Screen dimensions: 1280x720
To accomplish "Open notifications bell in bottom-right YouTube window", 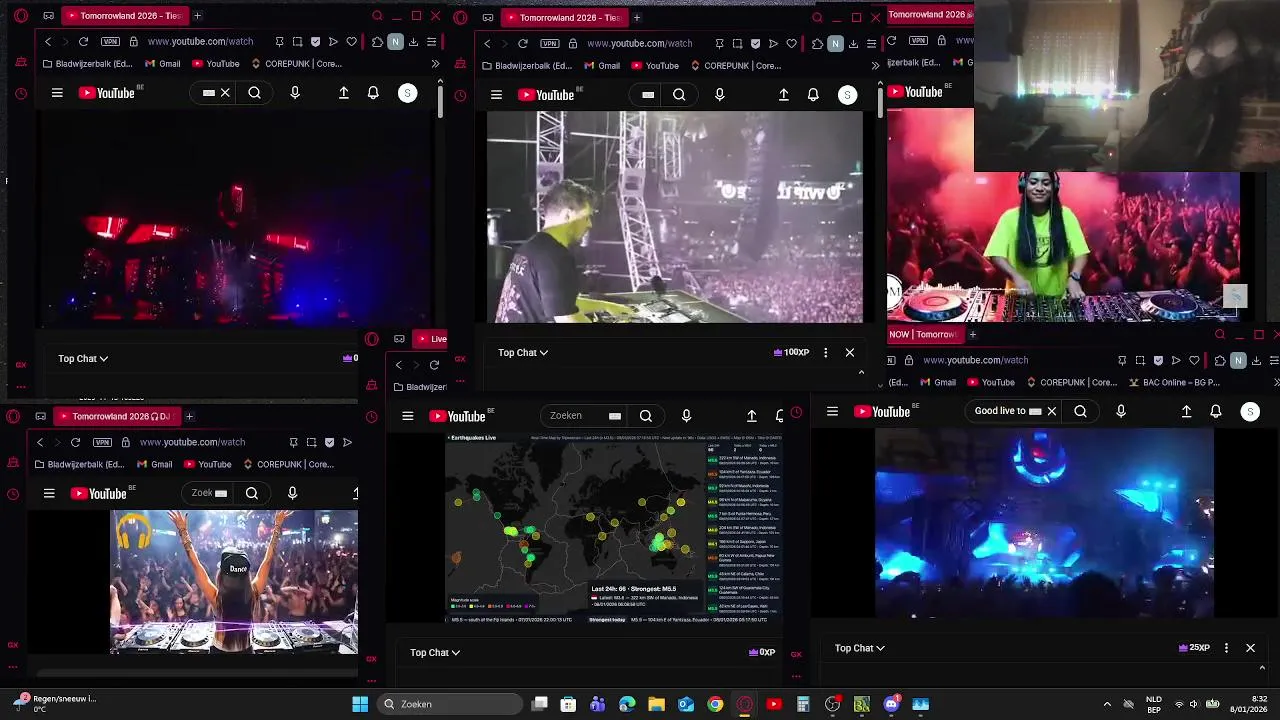I will tap(1216, 411).
